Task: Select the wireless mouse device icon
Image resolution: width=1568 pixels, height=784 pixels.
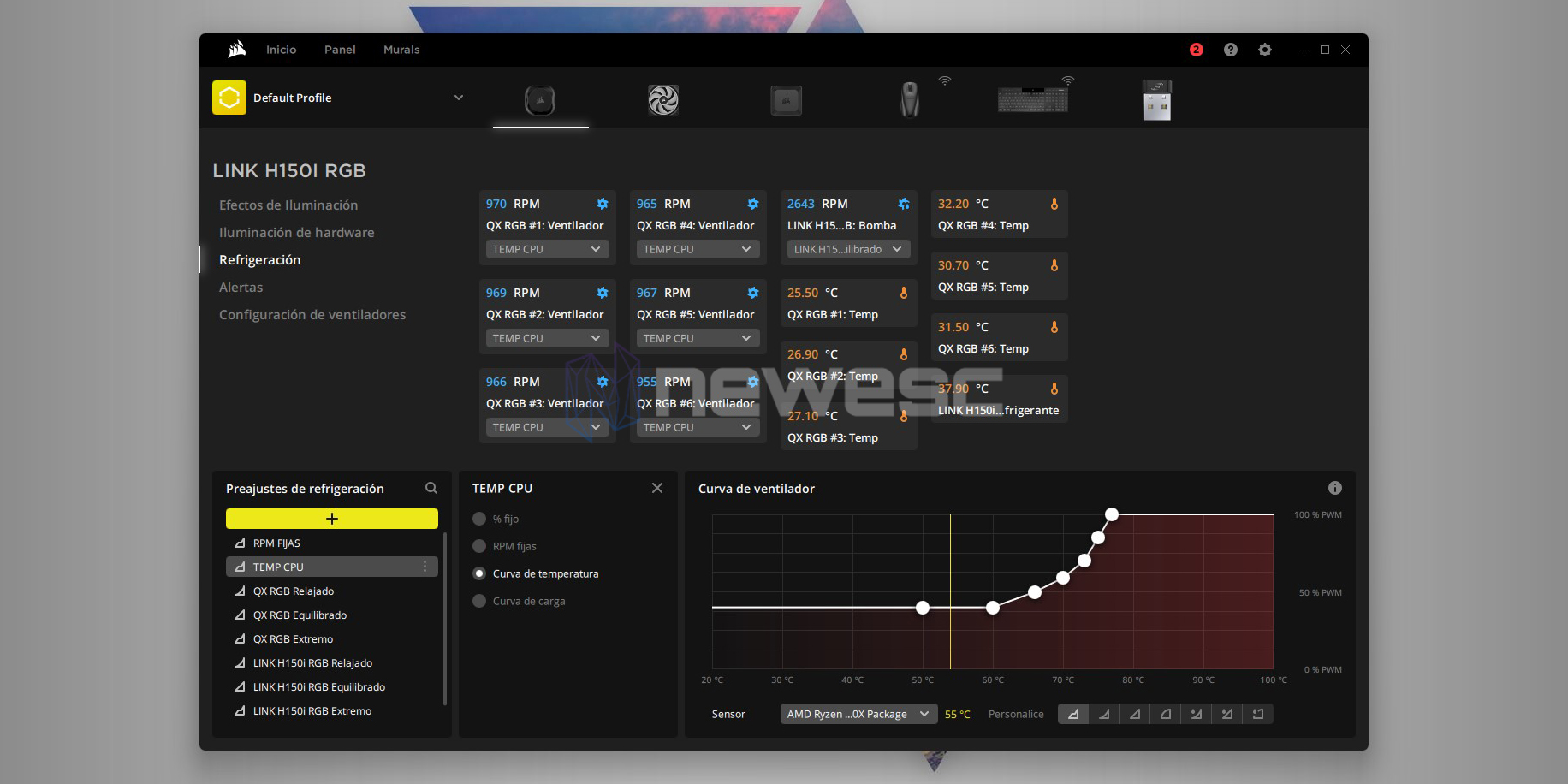Action: point(909,99)
